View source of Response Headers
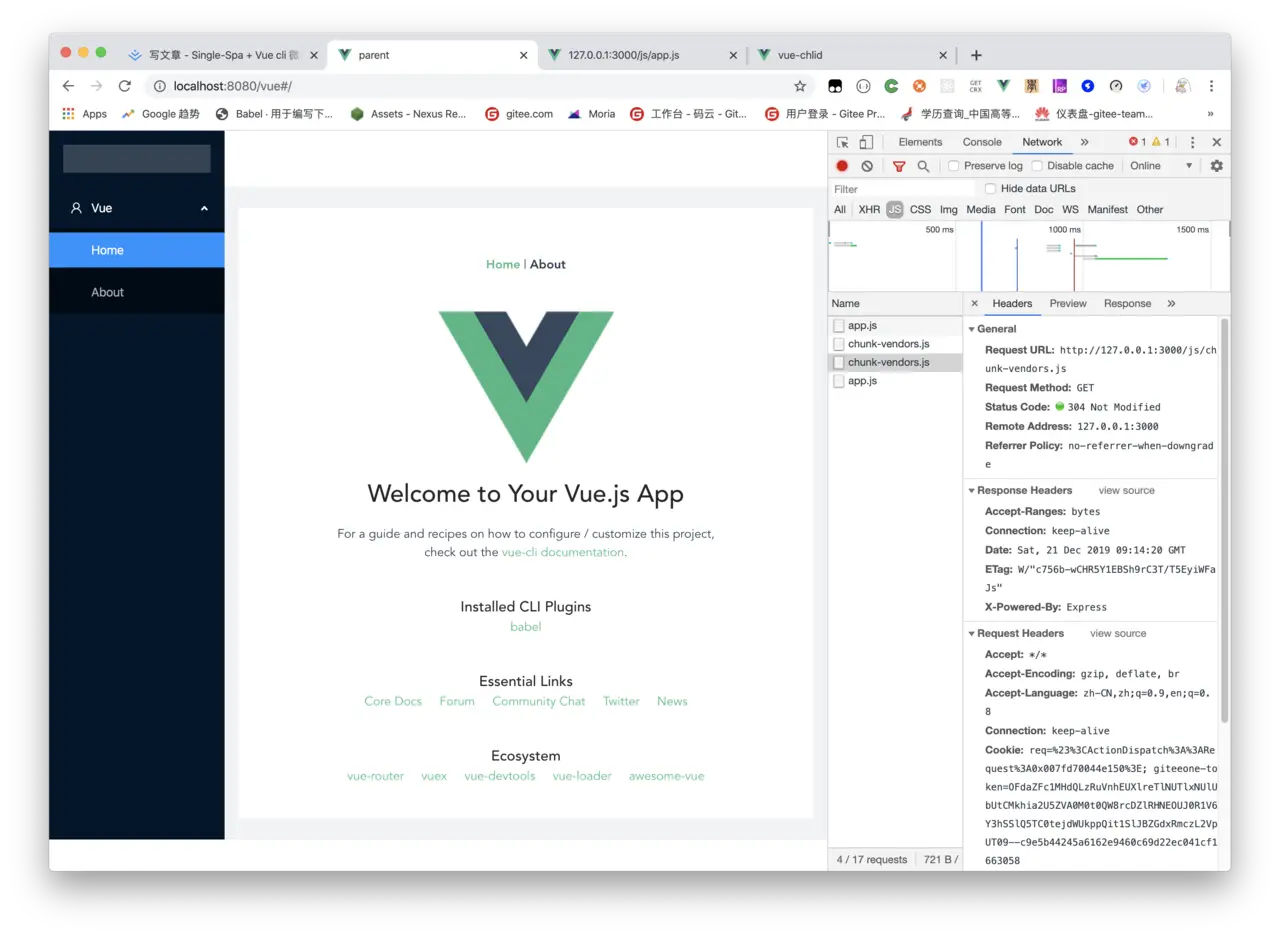Screen dimensions: 1280x936 1126,491
